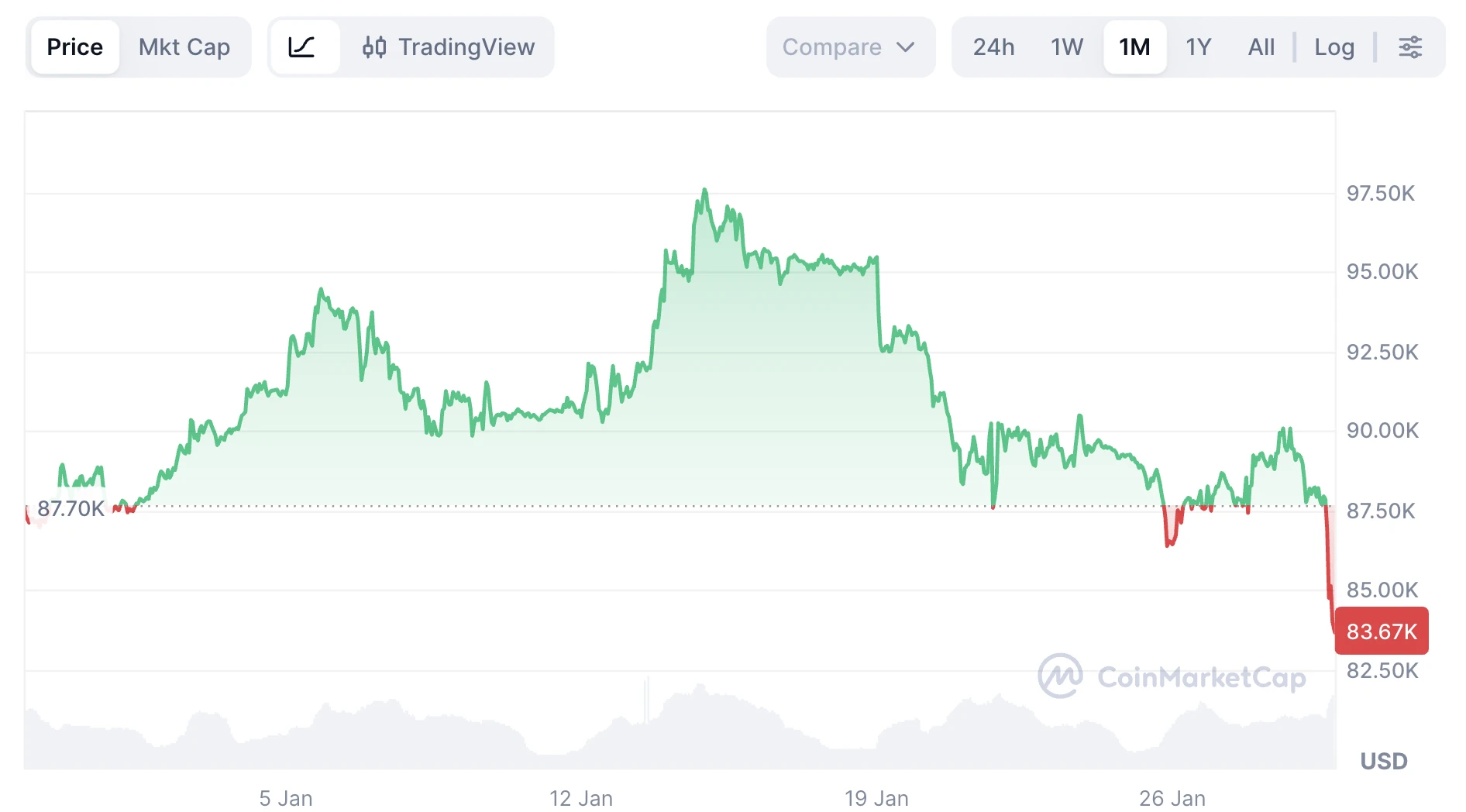Select the 24h time range

tap(994, 46)
